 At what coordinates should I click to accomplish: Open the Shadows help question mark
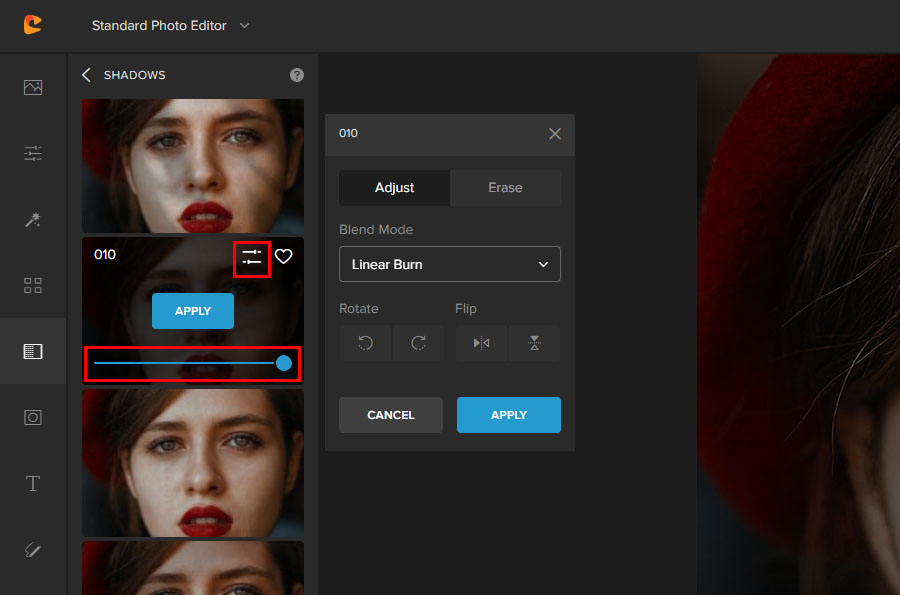(296, 74)
